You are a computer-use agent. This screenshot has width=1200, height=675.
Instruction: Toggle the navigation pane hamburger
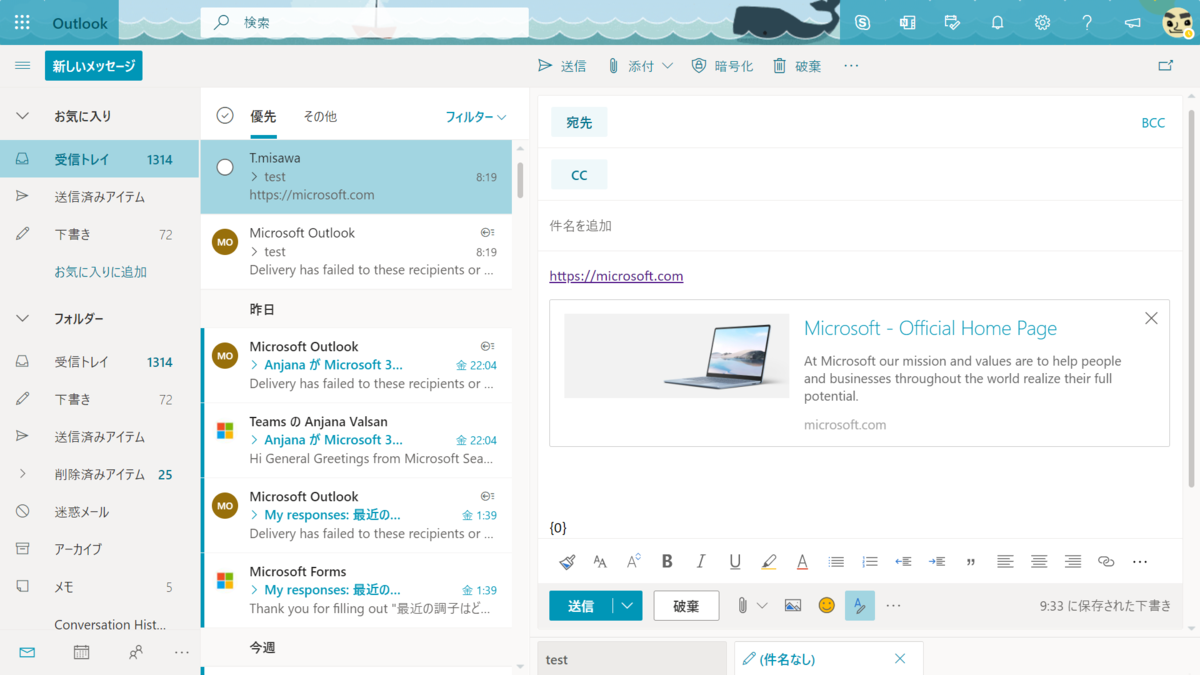pyautogui.click(x=22, y=66)
